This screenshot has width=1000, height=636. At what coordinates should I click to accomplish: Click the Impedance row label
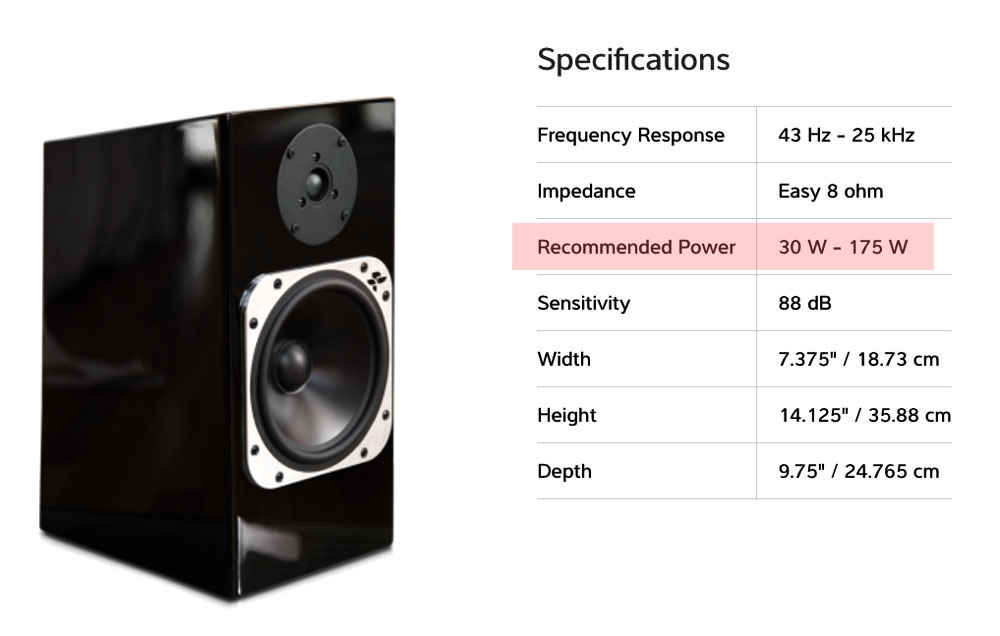pyautogui.click(x=586, y=191)
